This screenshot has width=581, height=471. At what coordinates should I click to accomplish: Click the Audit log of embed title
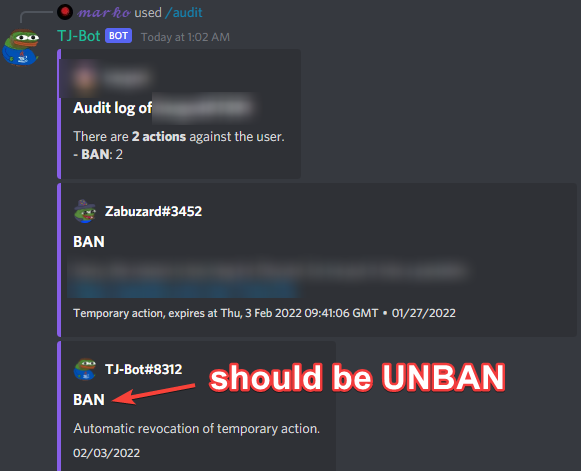coord(113,108)
